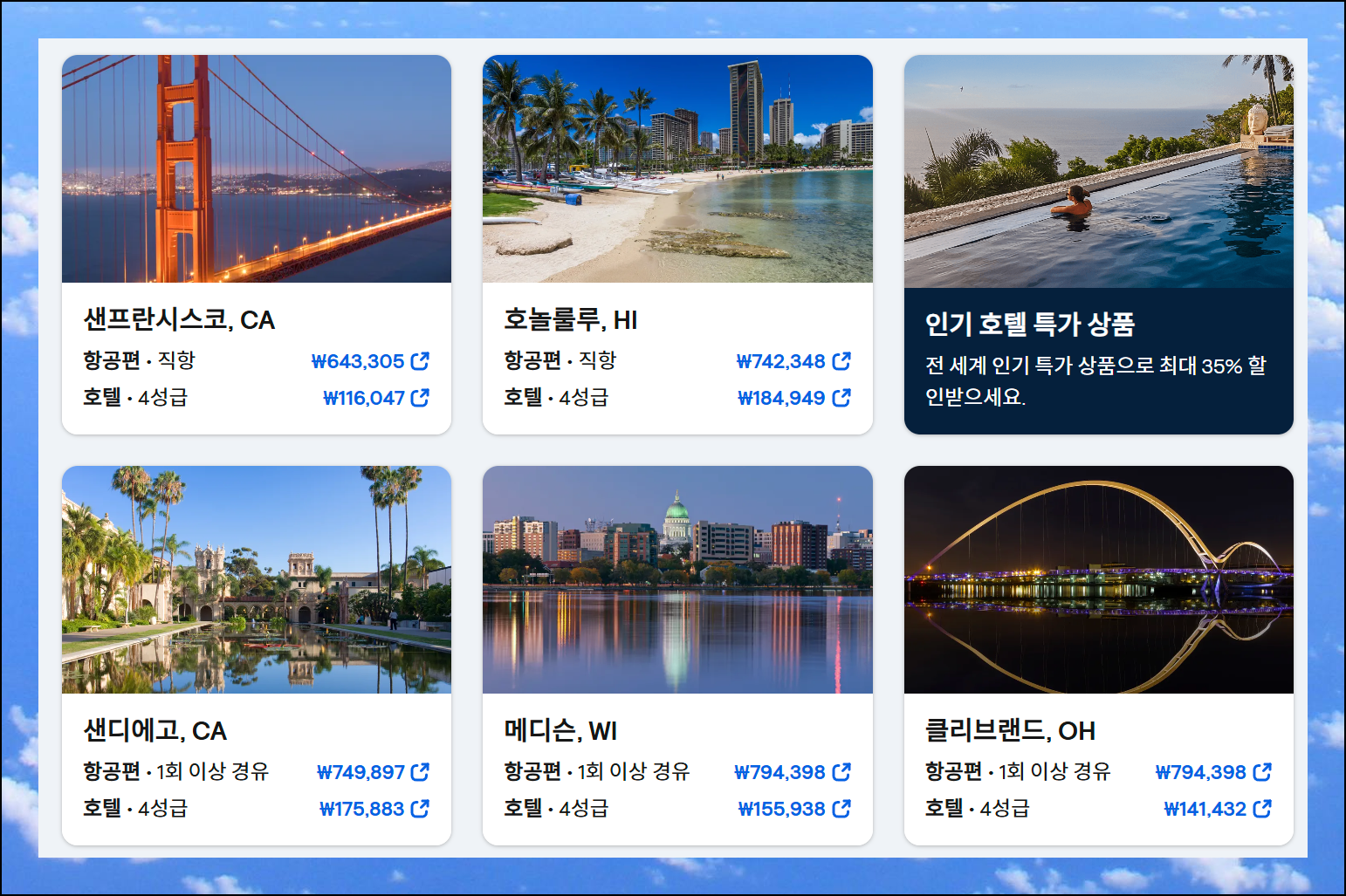
Task: Select 호텔 · 4성급 in 샌프란시스코 card
Action: pyautogui.click(x=135, y=398)
